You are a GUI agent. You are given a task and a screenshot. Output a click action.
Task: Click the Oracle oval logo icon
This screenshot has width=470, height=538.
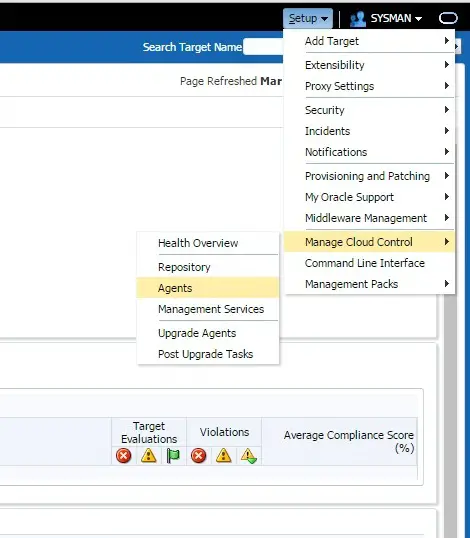pos(448,18)
